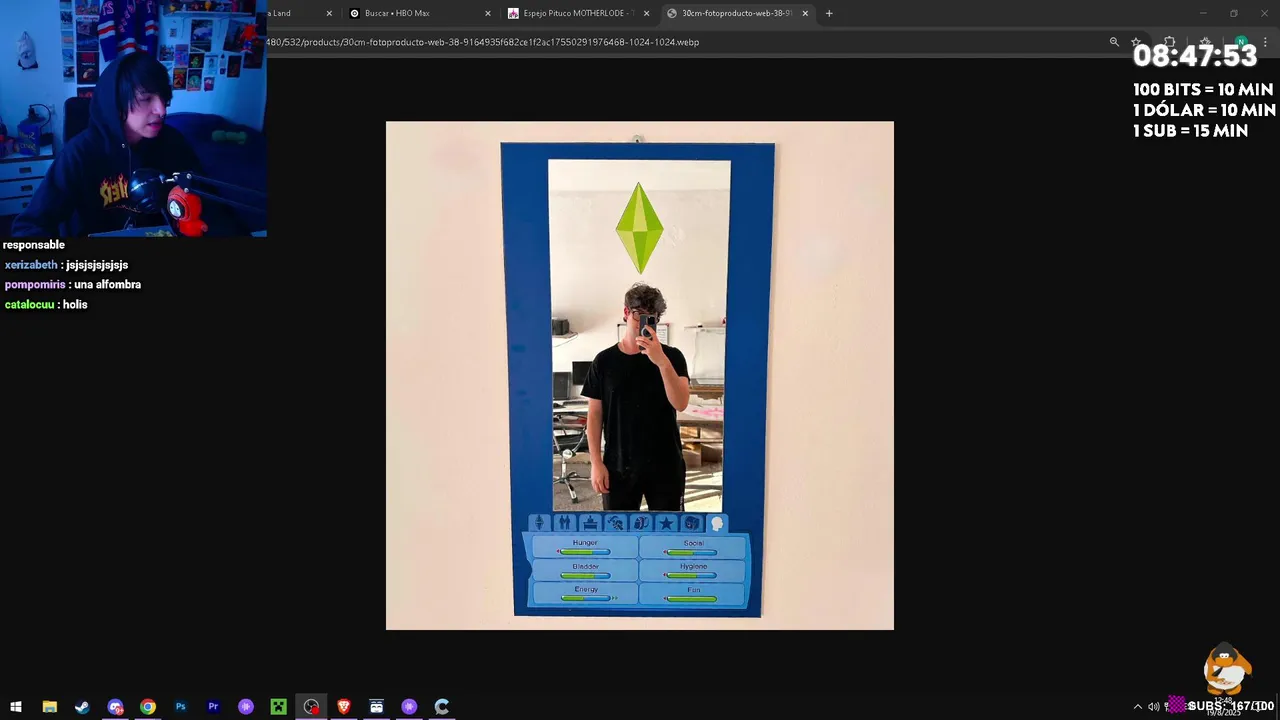The height and width of the screenshot is (720, 1280).
Task: Click the system clock showing 19/8/2025
Action: [1223, 707]
